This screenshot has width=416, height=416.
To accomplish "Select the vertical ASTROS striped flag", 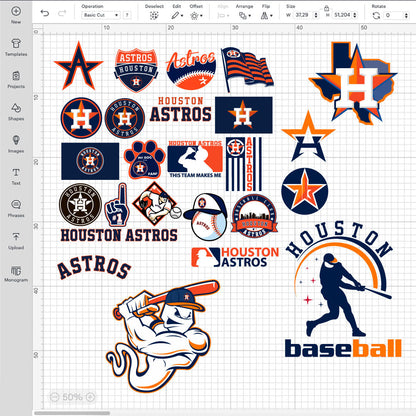I will coord(244,164).
